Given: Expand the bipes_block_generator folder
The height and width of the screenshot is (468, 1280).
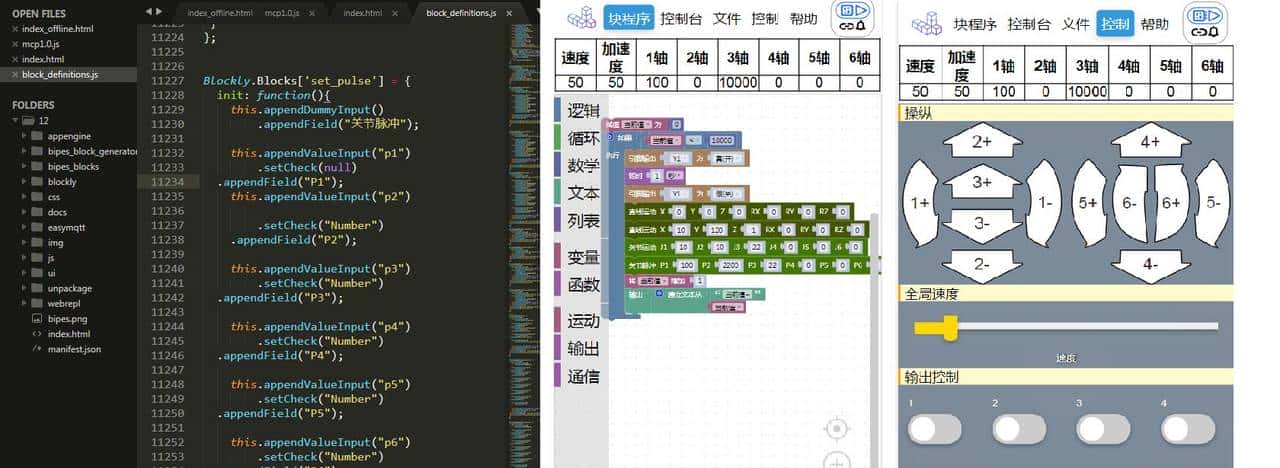Looking at the screenshot, I should [x=24, y=151].
